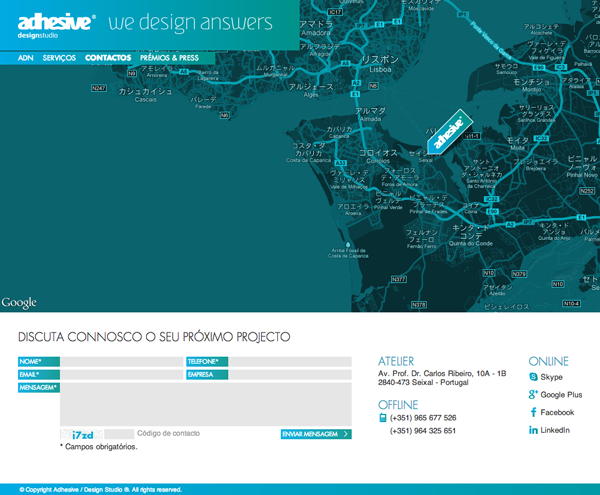Image resolution: width=600 pixels, height=495 pixels.
Task: Click the Skype icon
Action: coord(533,377)
